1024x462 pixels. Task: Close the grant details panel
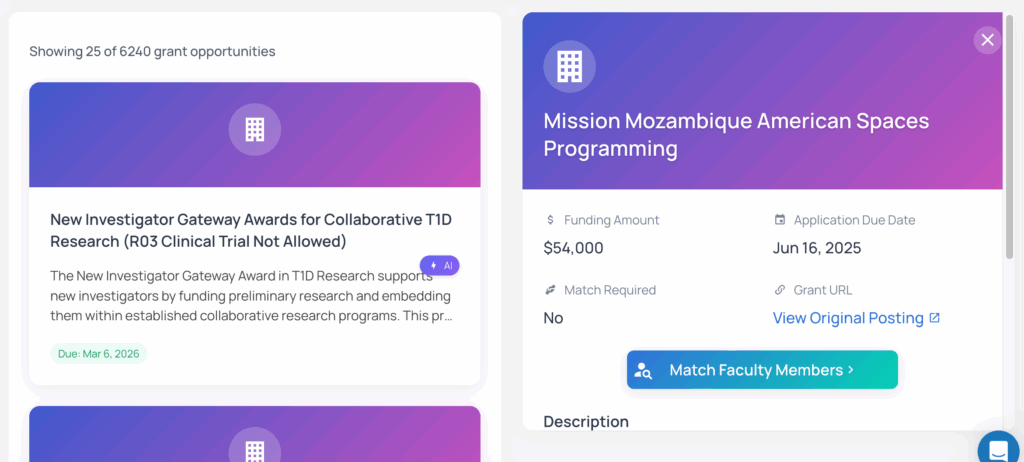click(987, 40)
